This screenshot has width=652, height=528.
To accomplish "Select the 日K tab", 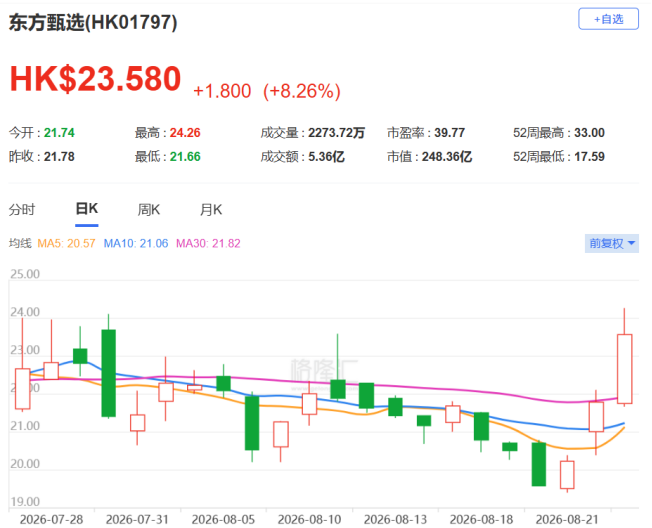I will click(x=86, y=208).
